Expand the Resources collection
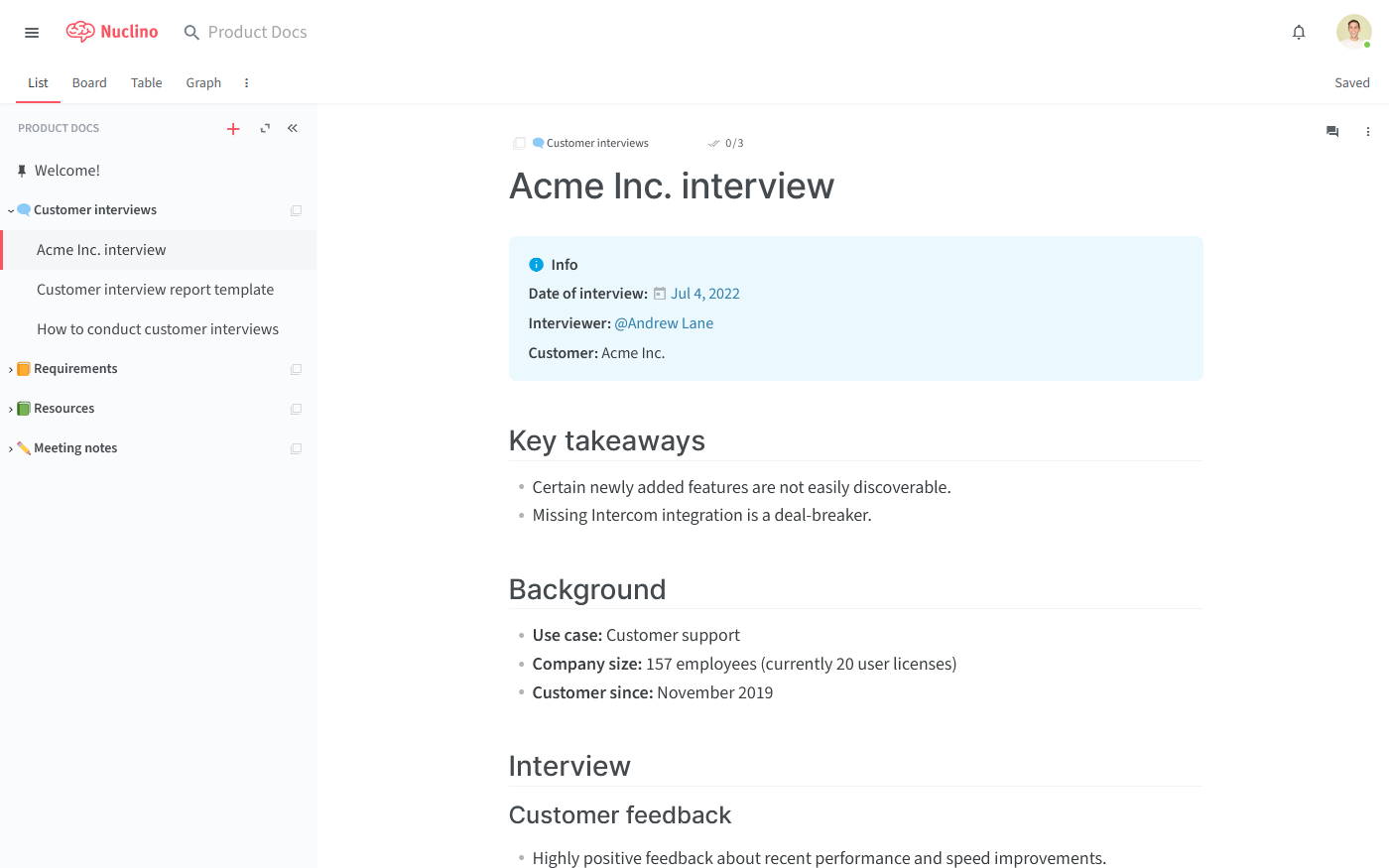 pos(11,409)
